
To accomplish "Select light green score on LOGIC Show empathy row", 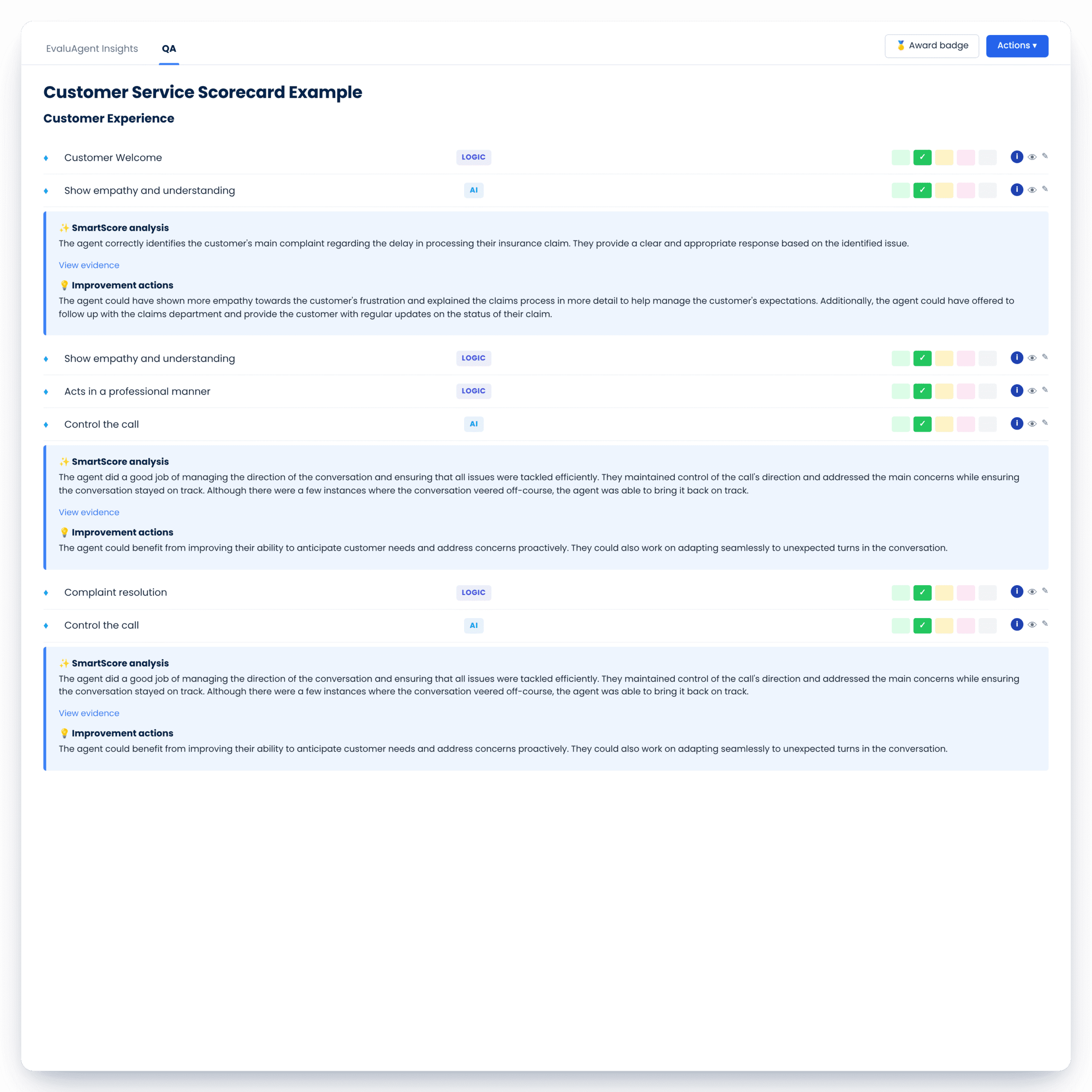I will pyautogui.click(x=900, y=358).
